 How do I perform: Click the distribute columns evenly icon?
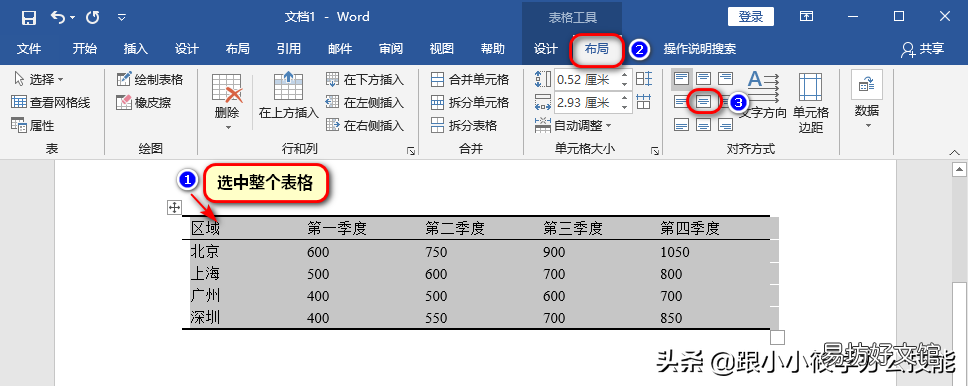click(643, 102)
